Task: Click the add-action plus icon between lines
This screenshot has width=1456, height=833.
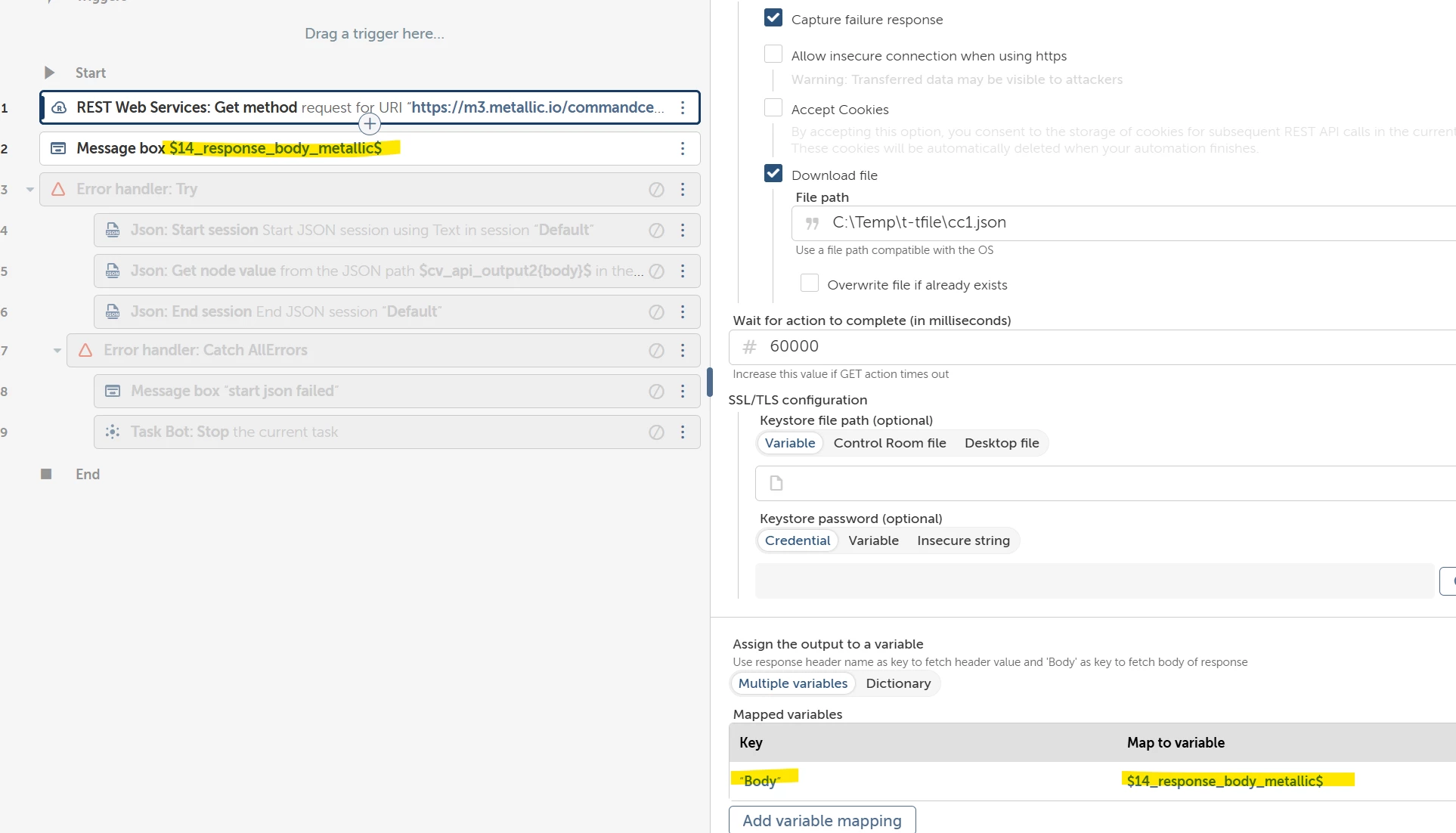Action: pyautogui.click(x=369, y=124)
